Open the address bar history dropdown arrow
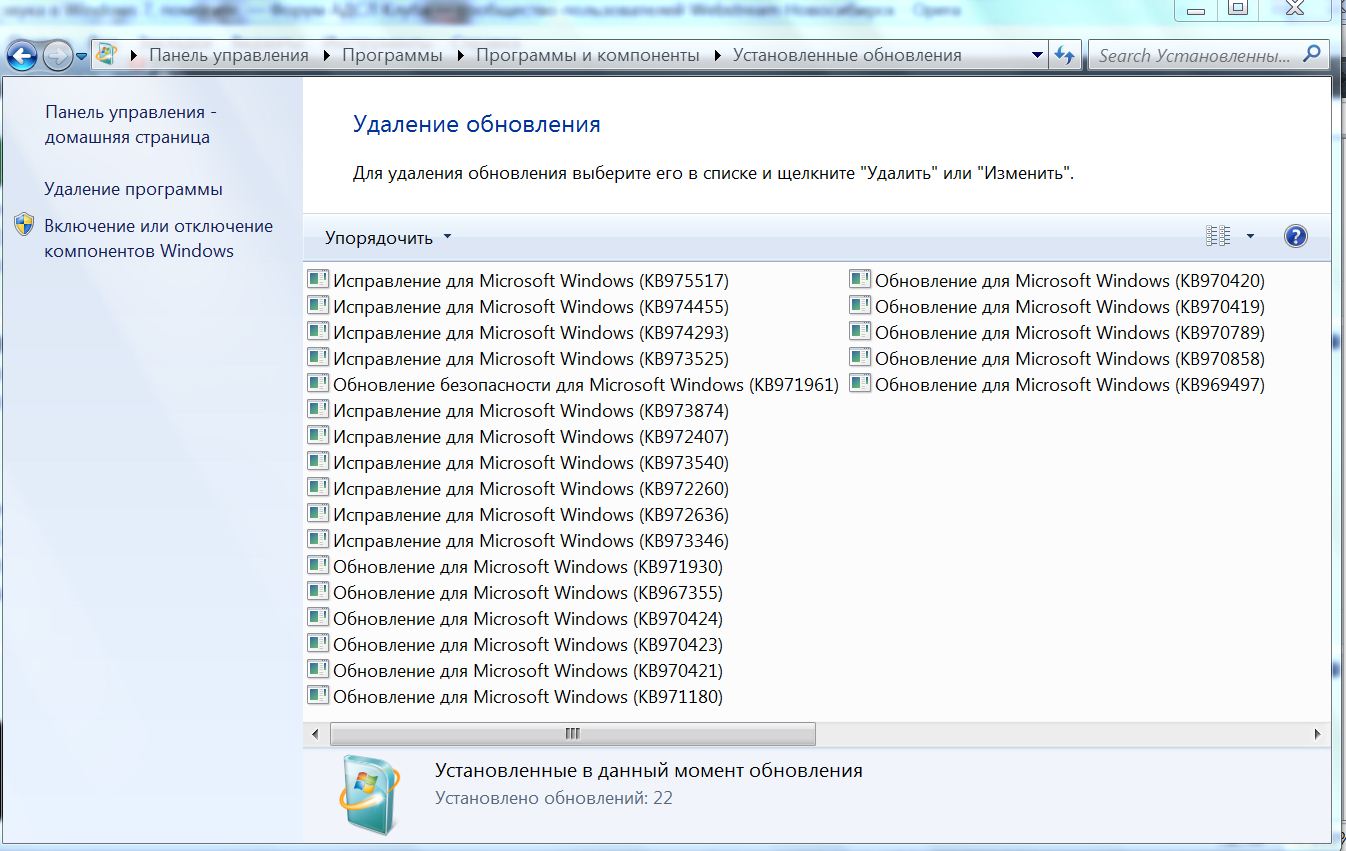Image resolution: width=1346 pixels, height=851 pixels. pyautogui.click(x=1039, y=56)
